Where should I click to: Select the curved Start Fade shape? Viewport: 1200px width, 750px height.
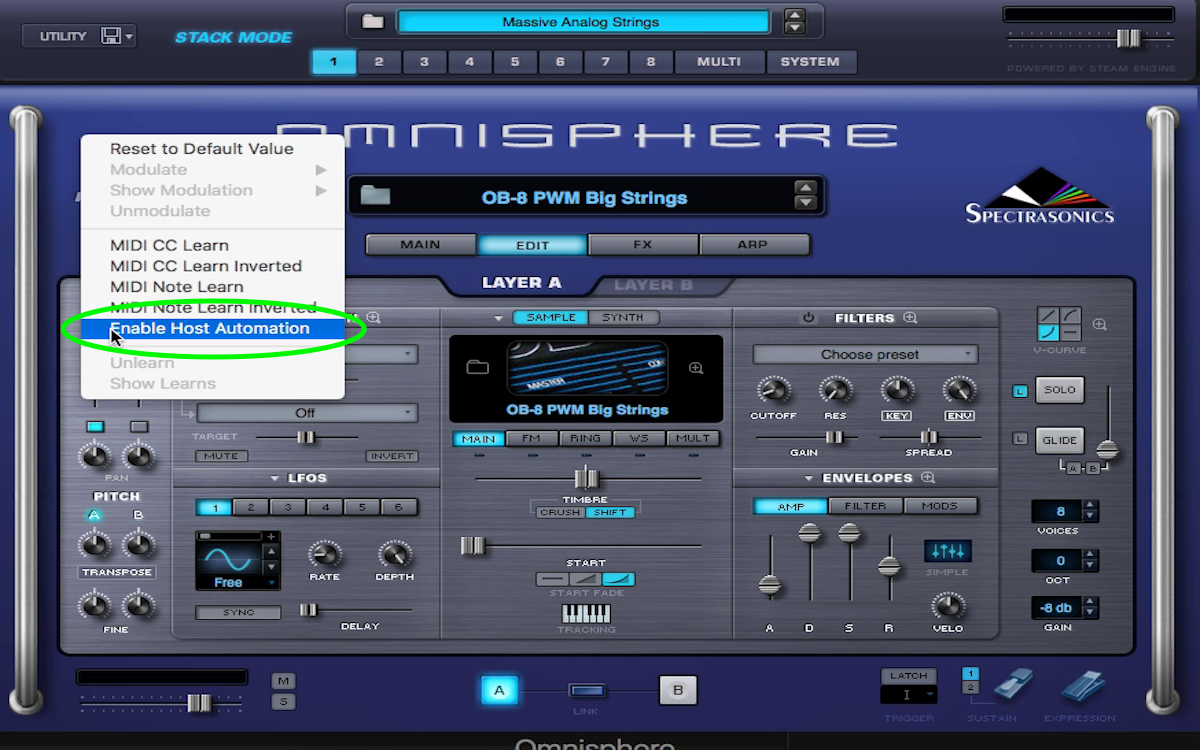click(x=618, y=579)
